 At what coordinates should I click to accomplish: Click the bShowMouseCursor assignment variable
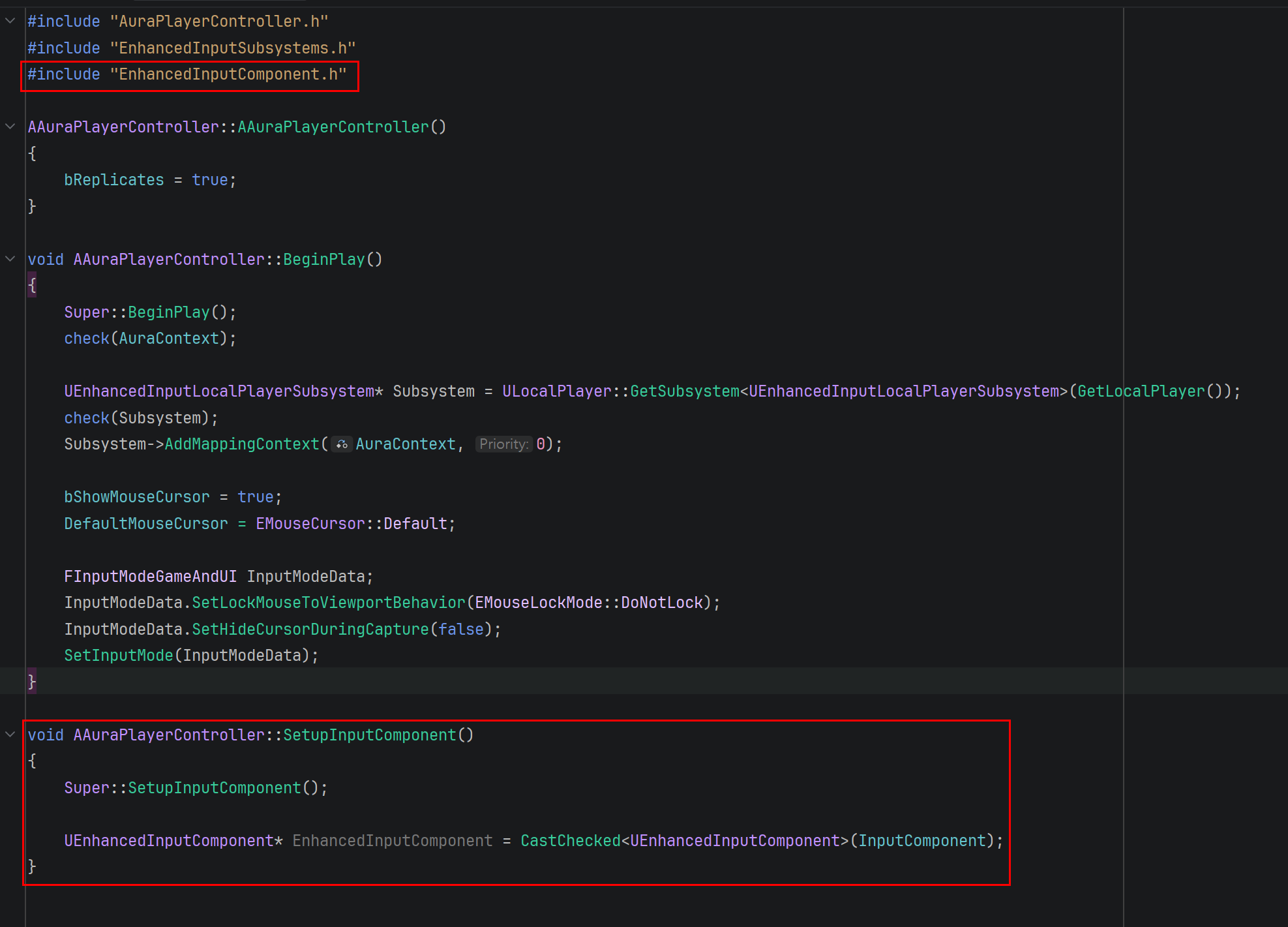(x=136, y=497)
